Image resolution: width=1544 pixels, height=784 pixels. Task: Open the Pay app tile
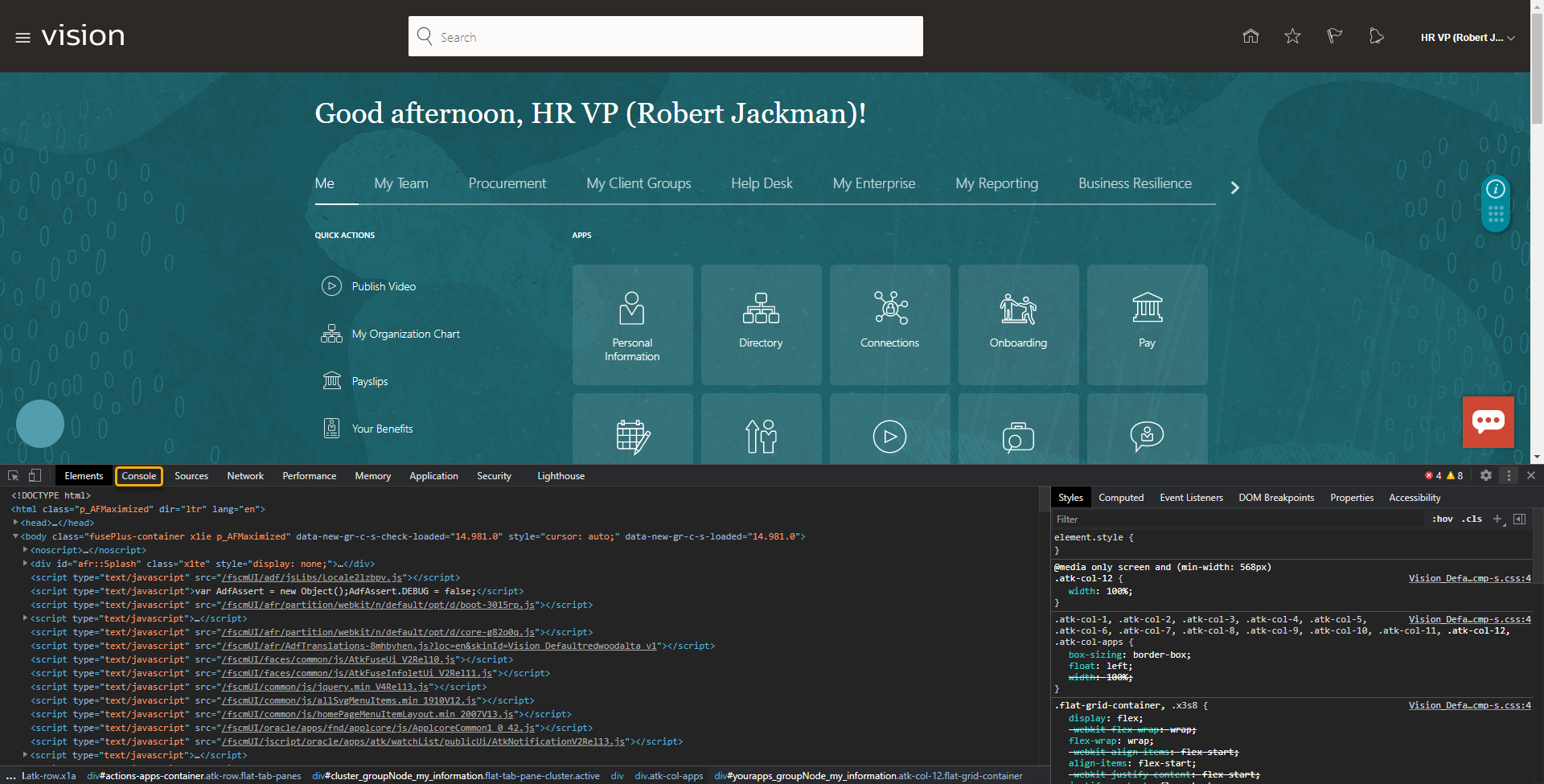tap(1147, 325)
